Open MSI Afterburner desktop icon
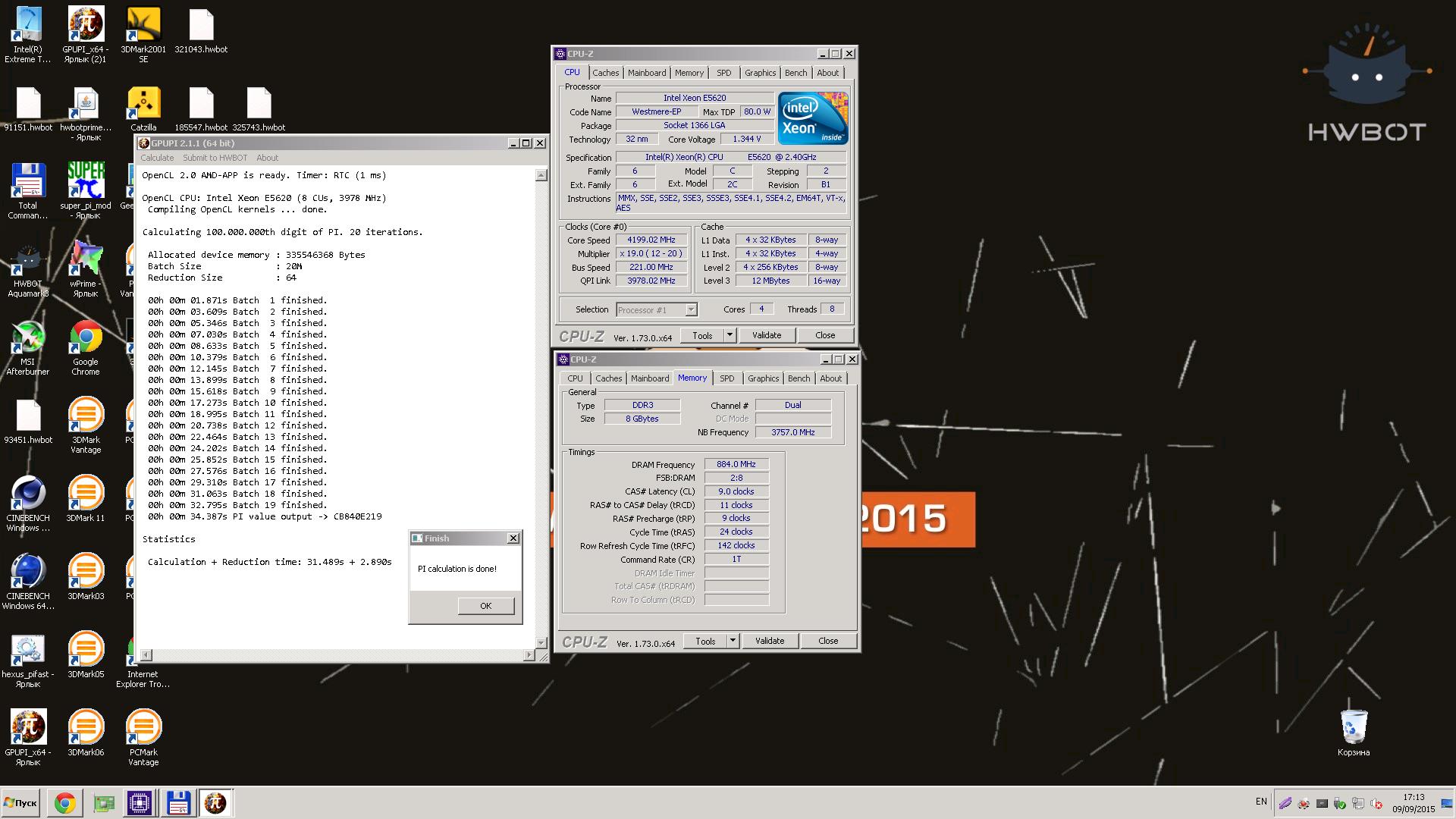1456x819 pixels. 28,348
